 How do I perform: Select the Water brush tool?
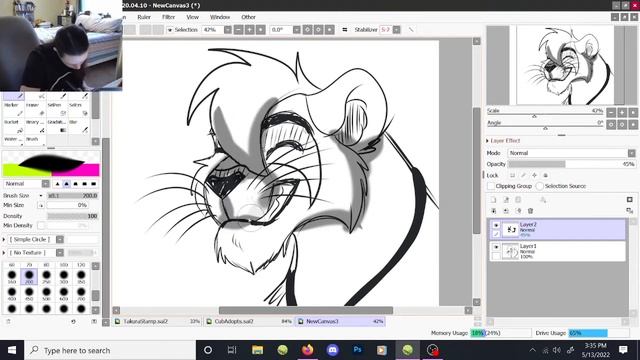pos(13,140)
